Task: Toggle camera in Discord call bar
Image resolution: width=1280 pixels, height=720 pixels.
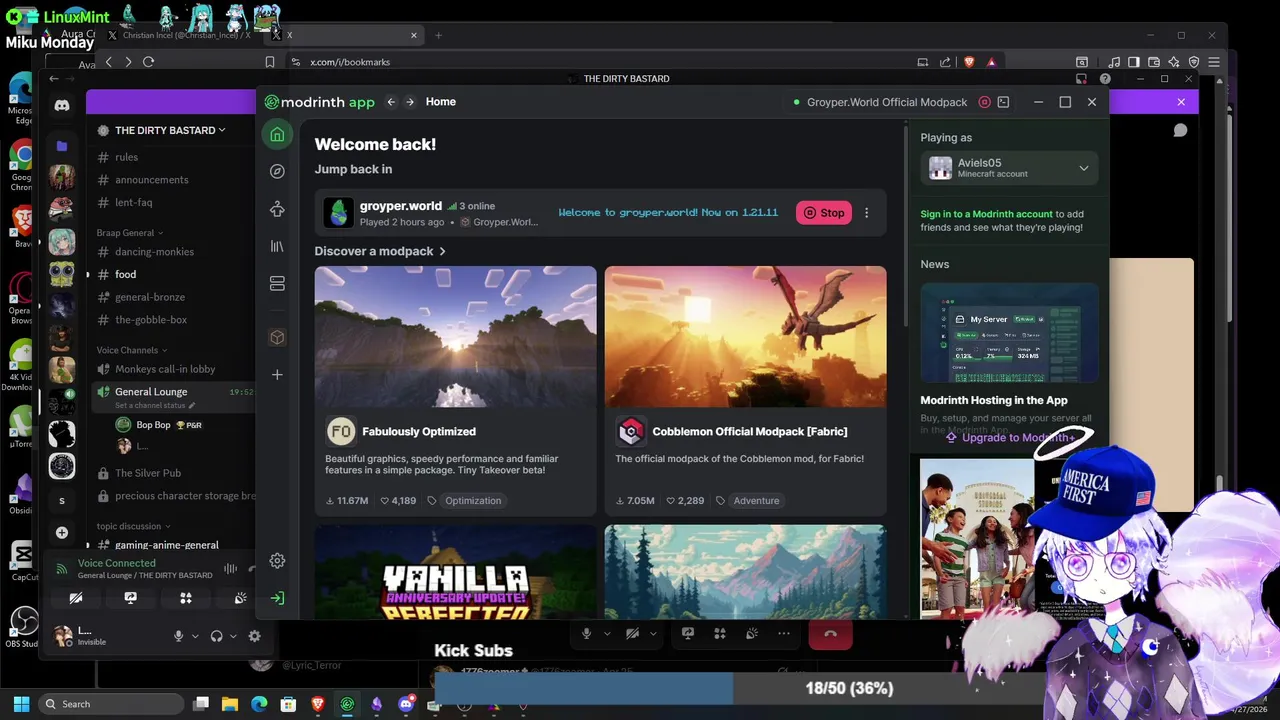Action: click(x=632, y=634)
